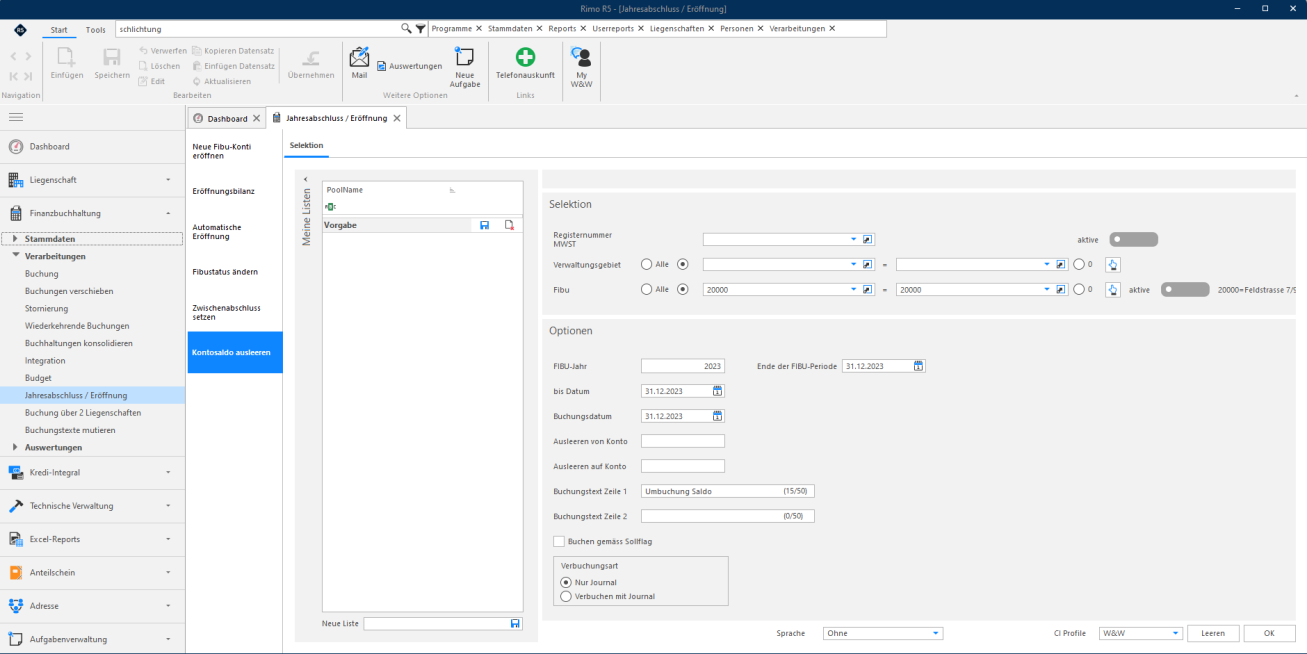Open calendar picker for Buchungsdatum
1307x654 pixels.
(717, 415)
